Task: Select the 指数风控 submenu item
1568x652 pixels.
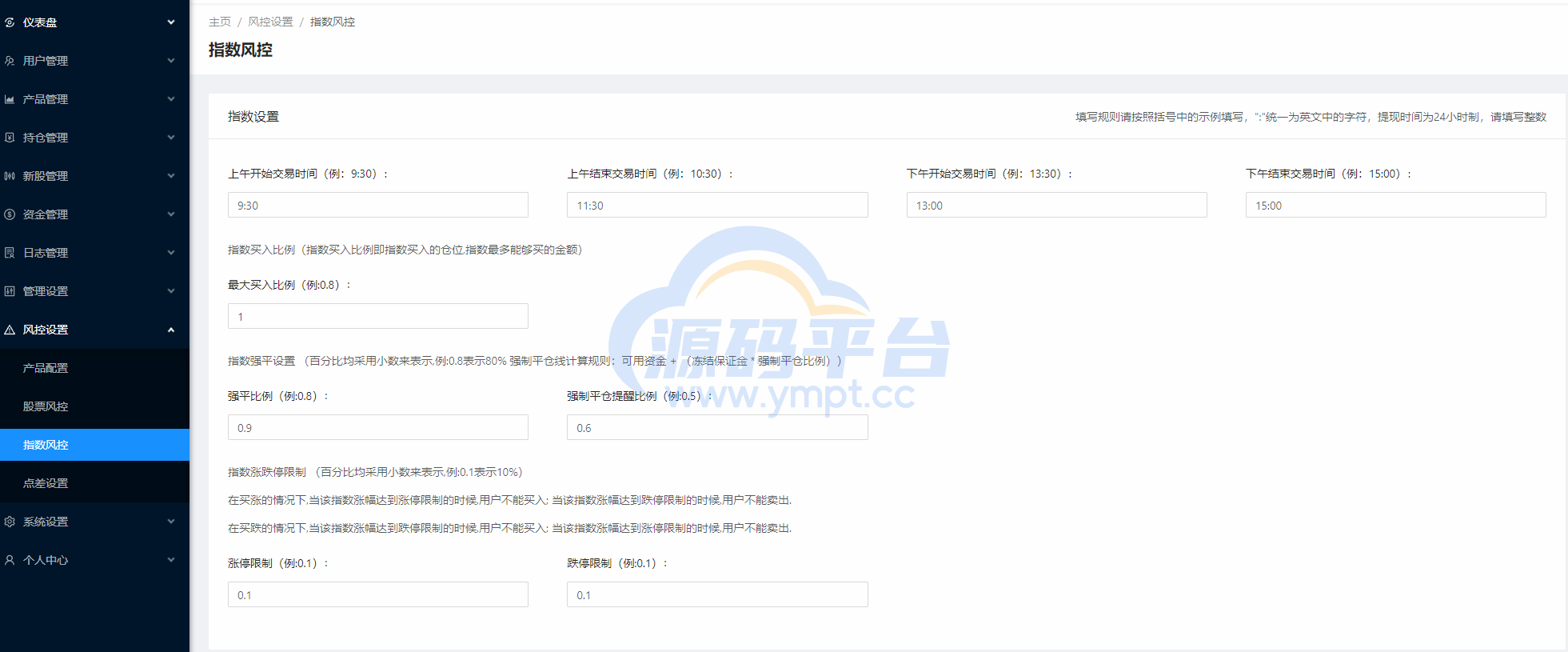Action: (94, 445)
